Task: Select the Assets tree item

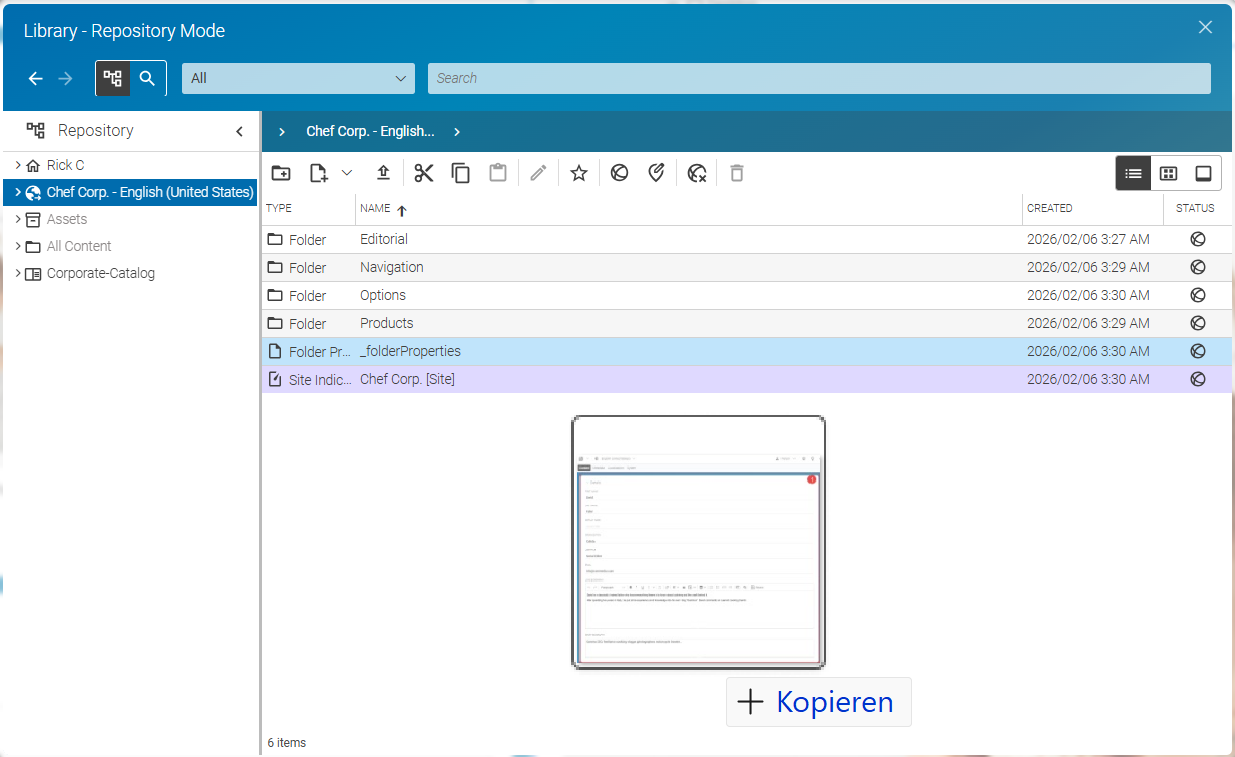Action: click(67, 219)
